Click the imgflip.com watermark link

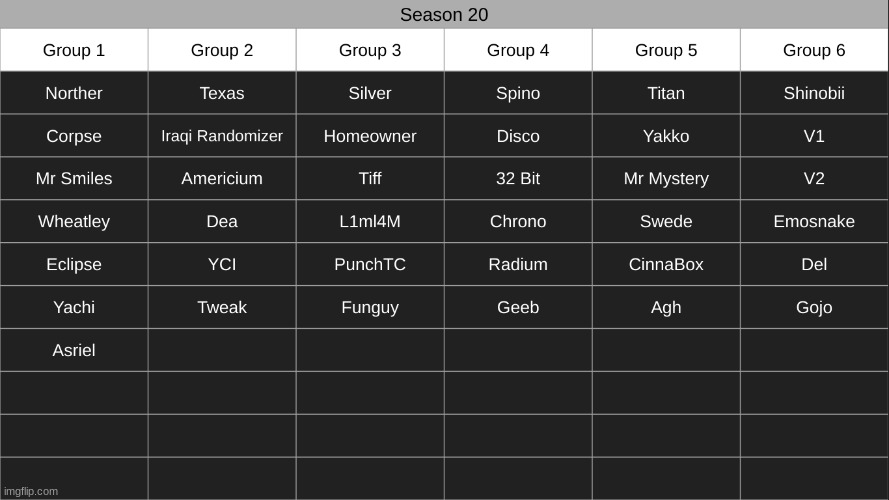pos(30,491)
